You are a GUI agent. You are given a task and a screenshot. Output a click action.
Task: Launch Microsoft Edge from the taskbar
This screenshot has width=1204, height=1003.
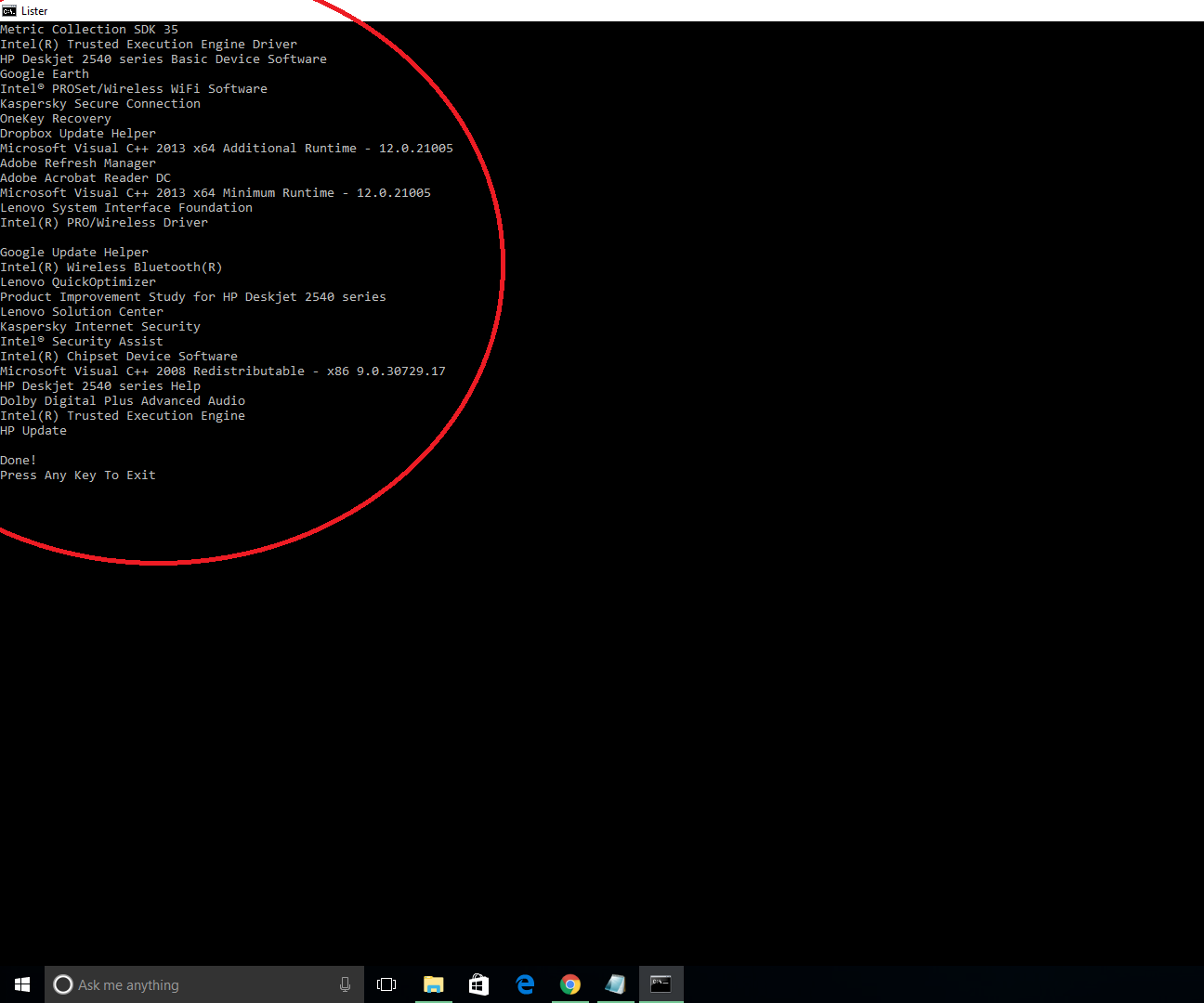point(524,984)
